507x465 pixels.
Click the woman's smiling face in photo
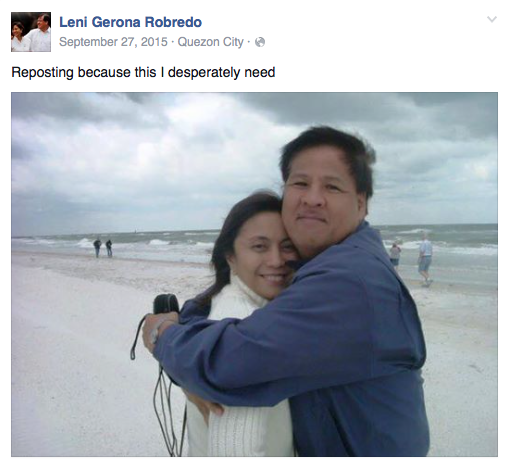(x=263, y=257)
